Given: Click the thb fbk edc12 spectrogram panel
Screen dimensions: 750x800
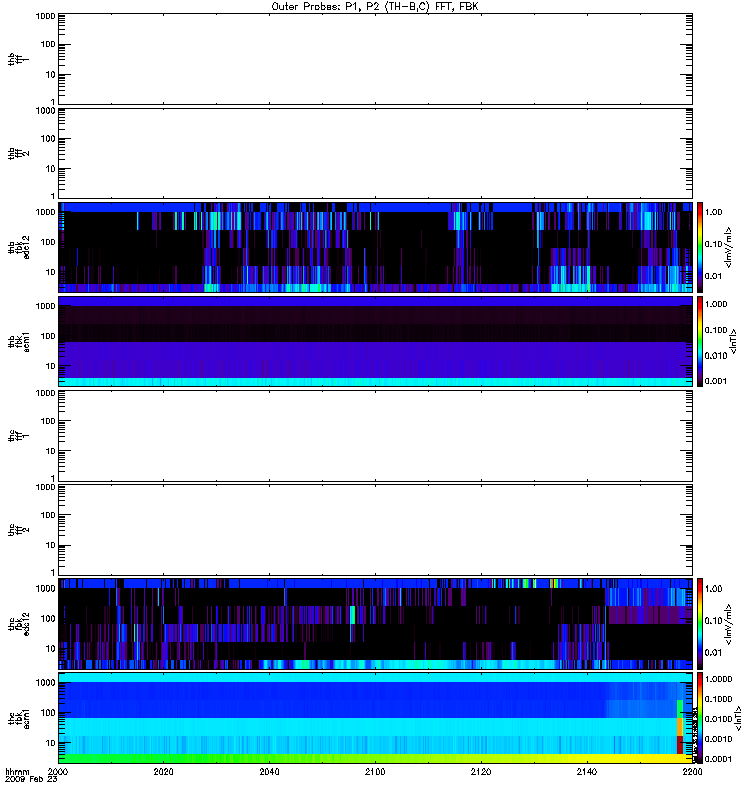Looking at the screenshot, I should pyautogui.click(x=375, y=247).
